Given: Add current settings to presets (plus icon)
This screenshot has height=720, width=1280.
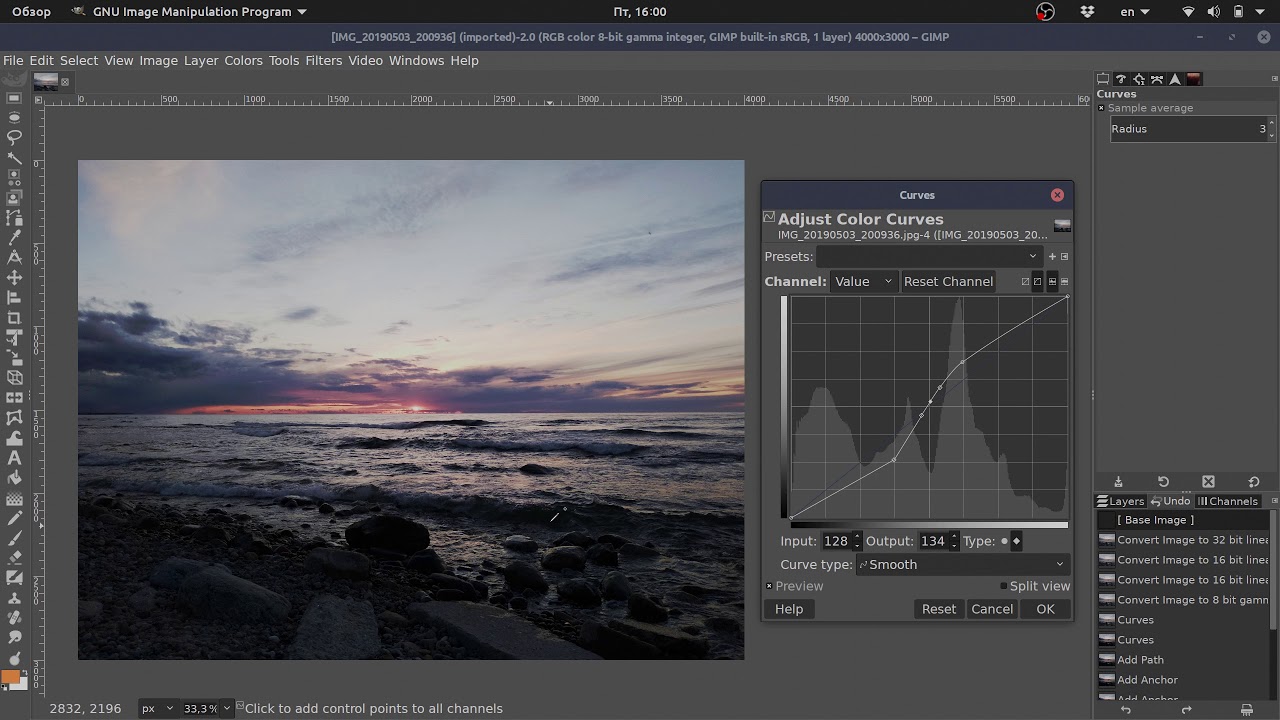Looking at the screenshot, I should 1052,257.
